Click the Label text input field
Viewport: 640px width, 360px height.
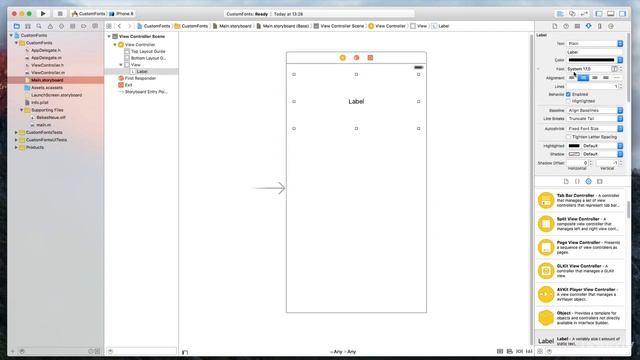pyautogui.click(x=595, y=52)
